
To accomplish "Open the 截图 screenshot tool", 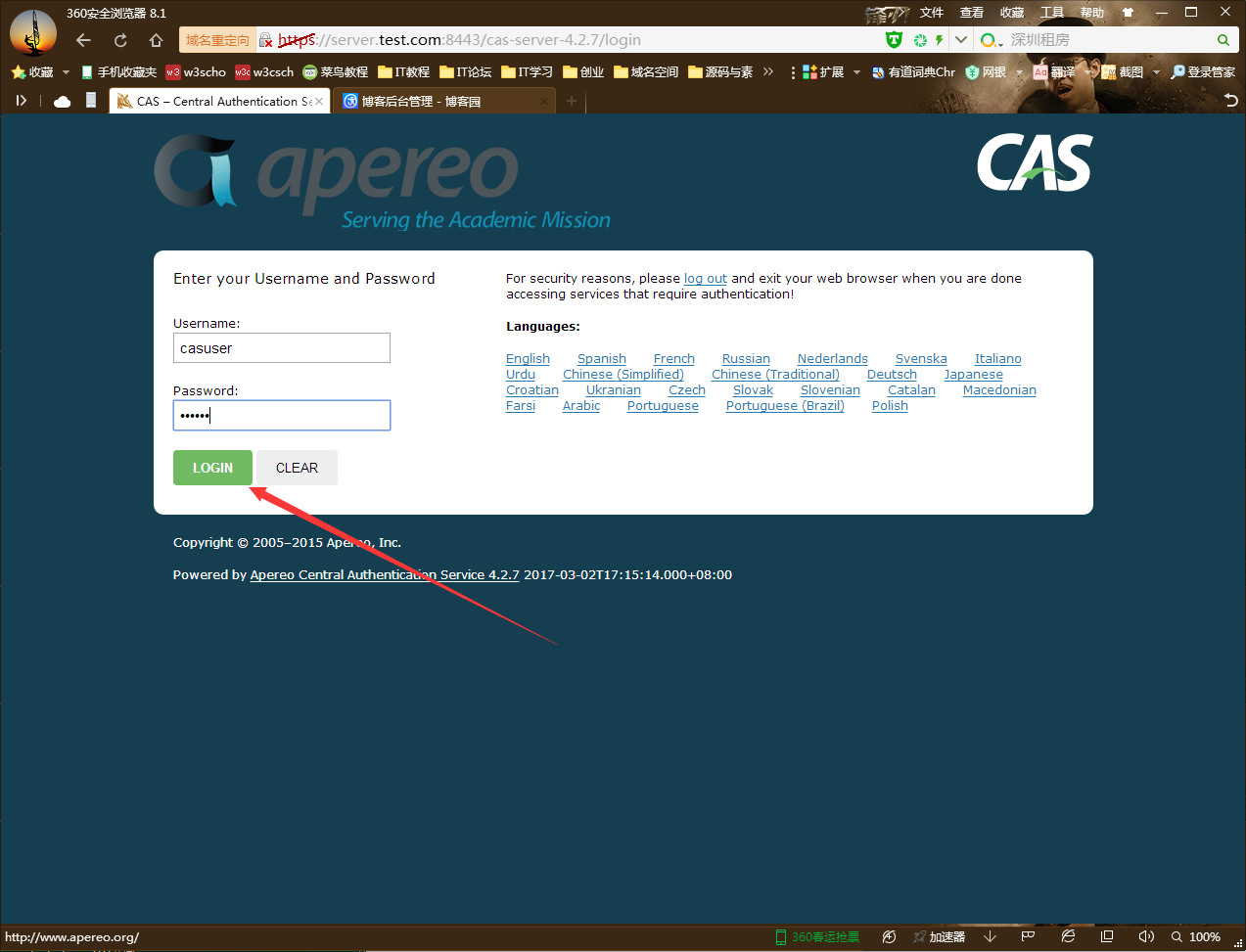I will click(1123, 72).
